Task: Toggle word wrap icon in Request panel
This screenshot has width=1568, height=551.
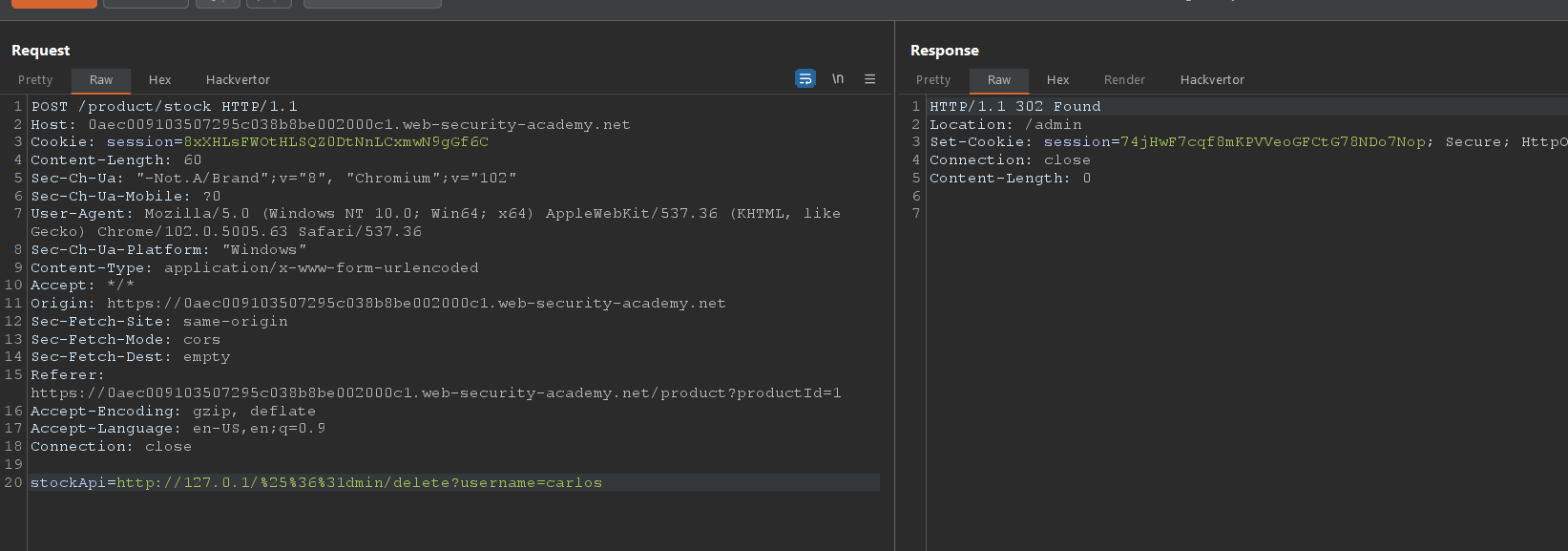Action: pyautogui.click(x=805, y=79)
